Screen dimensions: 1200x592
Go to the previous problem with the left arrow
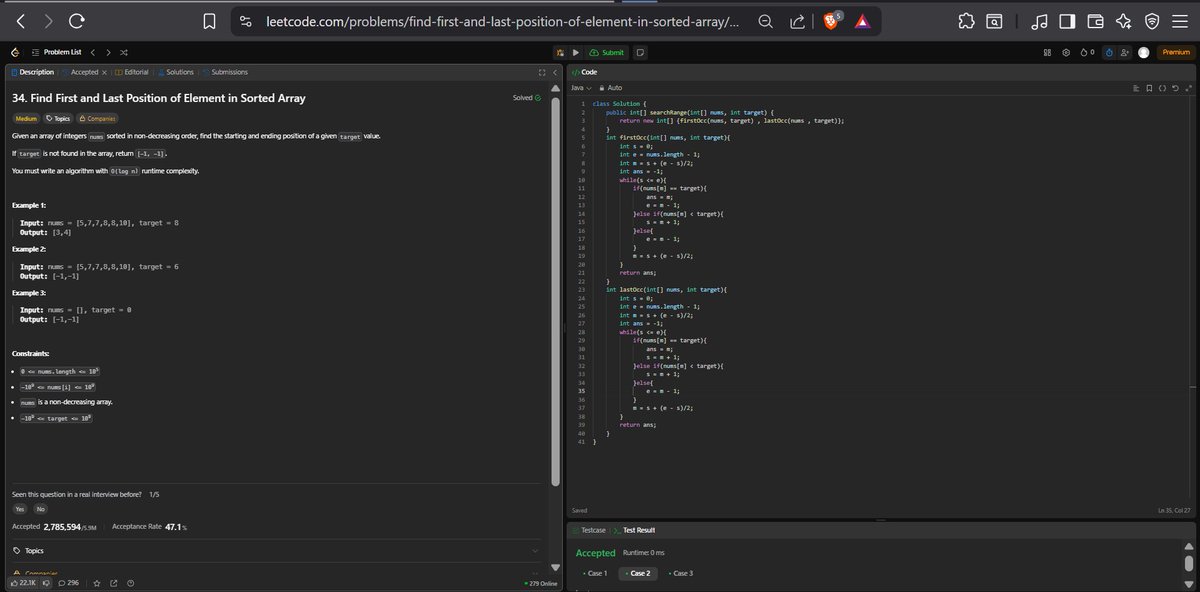[x=92, y=52]
